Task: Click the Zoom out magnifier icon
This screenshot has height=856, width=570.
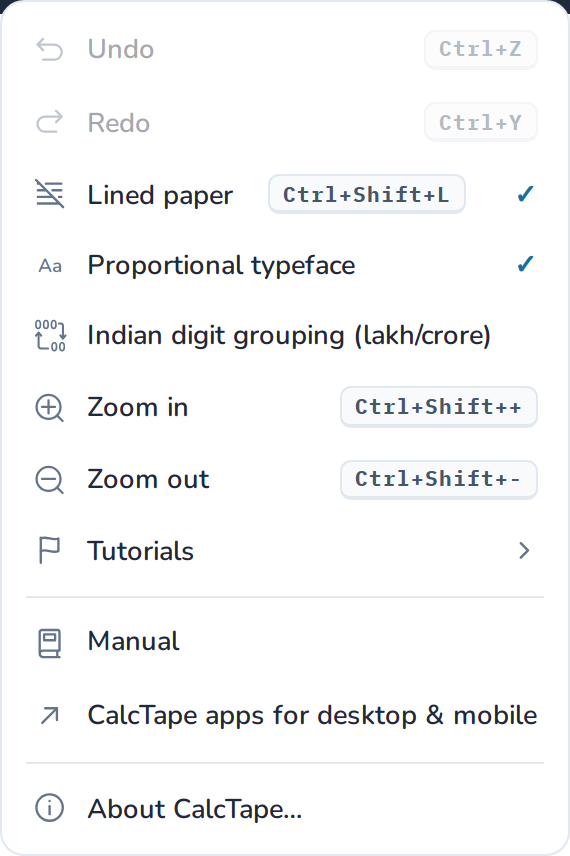Action: 50,480
